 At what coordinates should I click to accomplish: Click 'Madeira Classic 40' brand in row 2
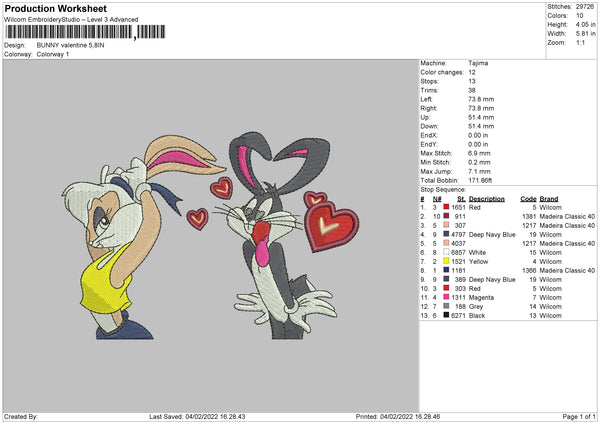[x=567, y=217]
